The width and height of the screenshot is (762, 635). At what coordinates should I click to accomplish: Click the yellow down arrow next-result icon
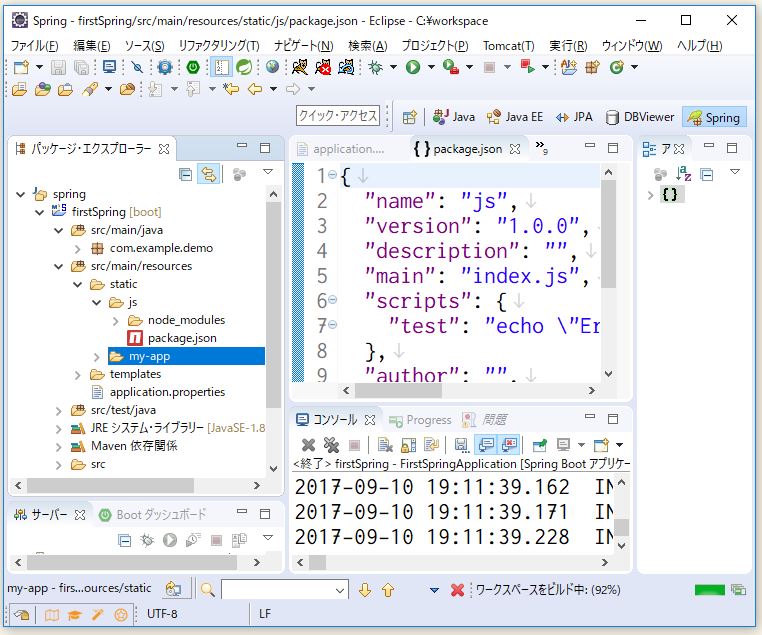click(x=365, y=590)
